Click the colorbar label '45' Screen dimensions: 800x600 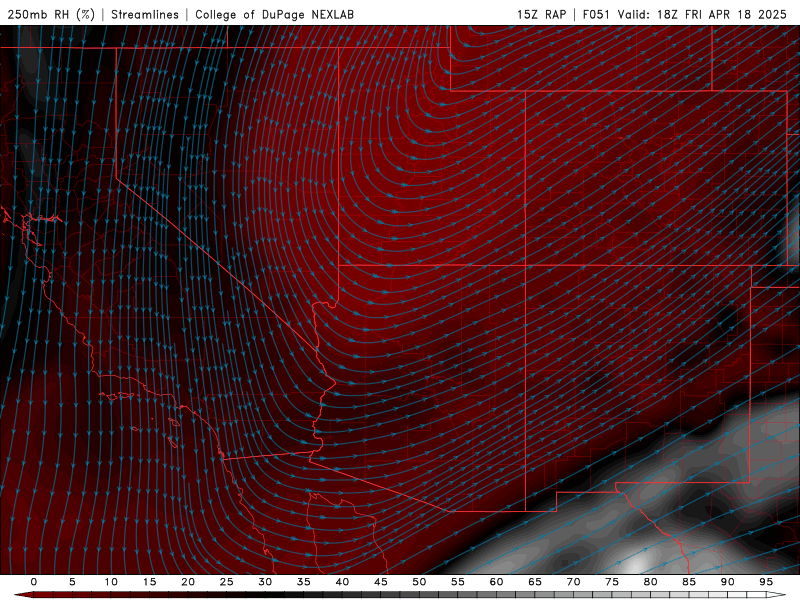pyautogui.click(x=381, y=582)
